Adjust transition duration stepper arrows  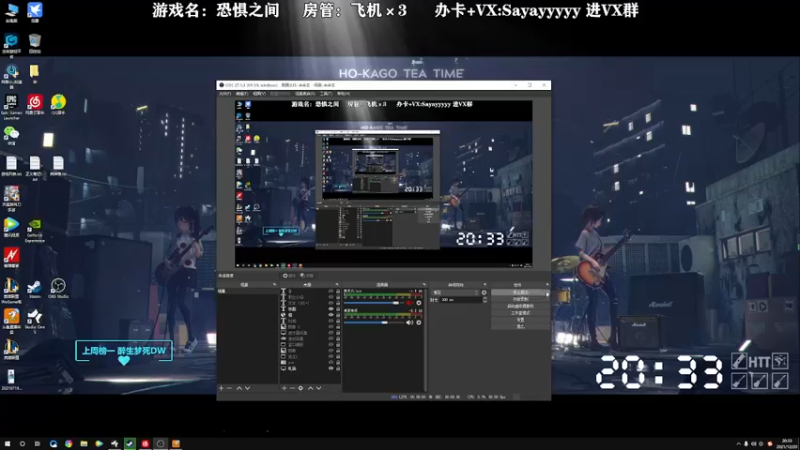click(485, 299)
